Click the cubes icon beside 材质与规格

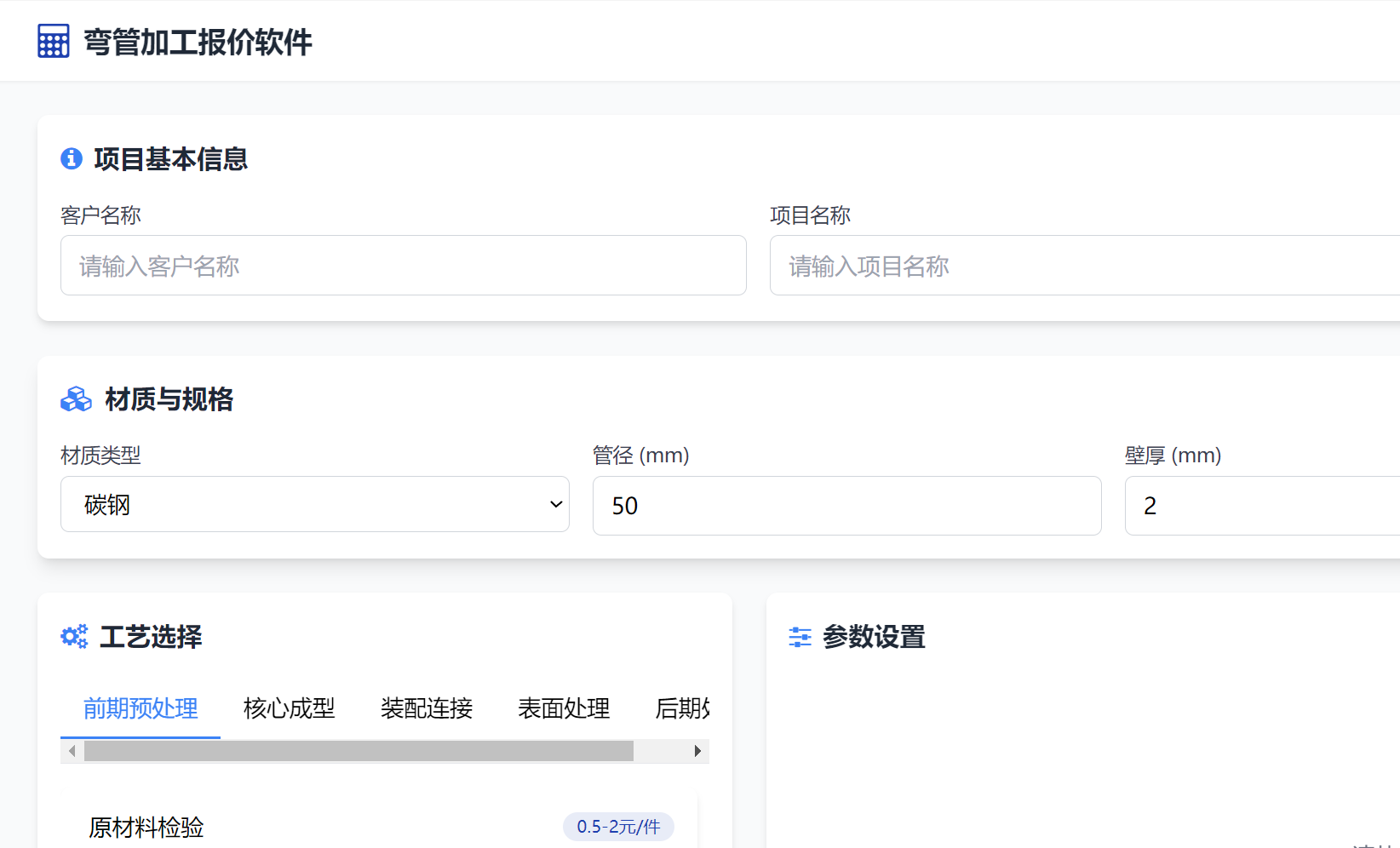click(x=76, y=398)
